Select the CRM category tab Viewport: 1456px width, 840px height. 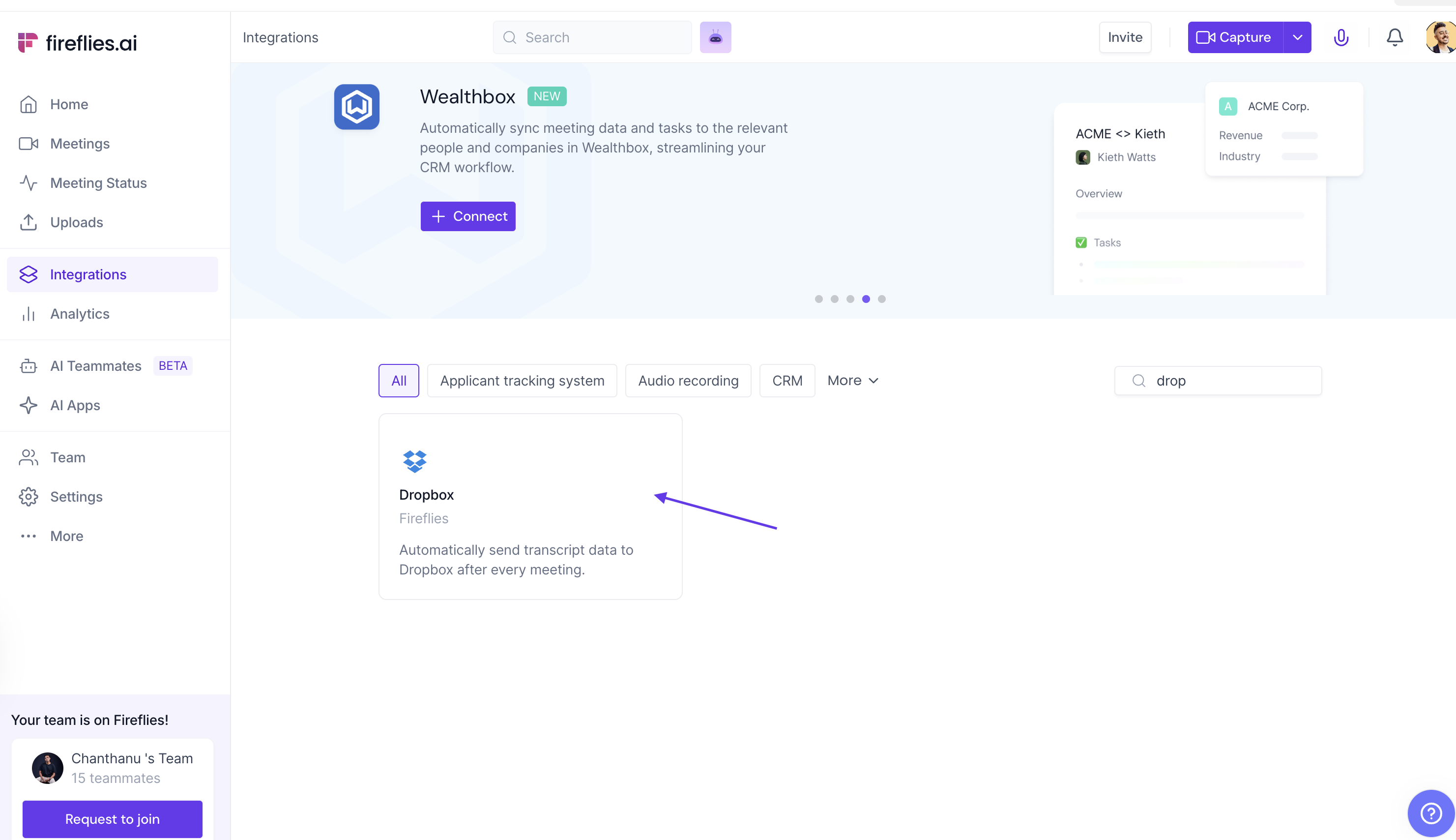pos(786,381)
